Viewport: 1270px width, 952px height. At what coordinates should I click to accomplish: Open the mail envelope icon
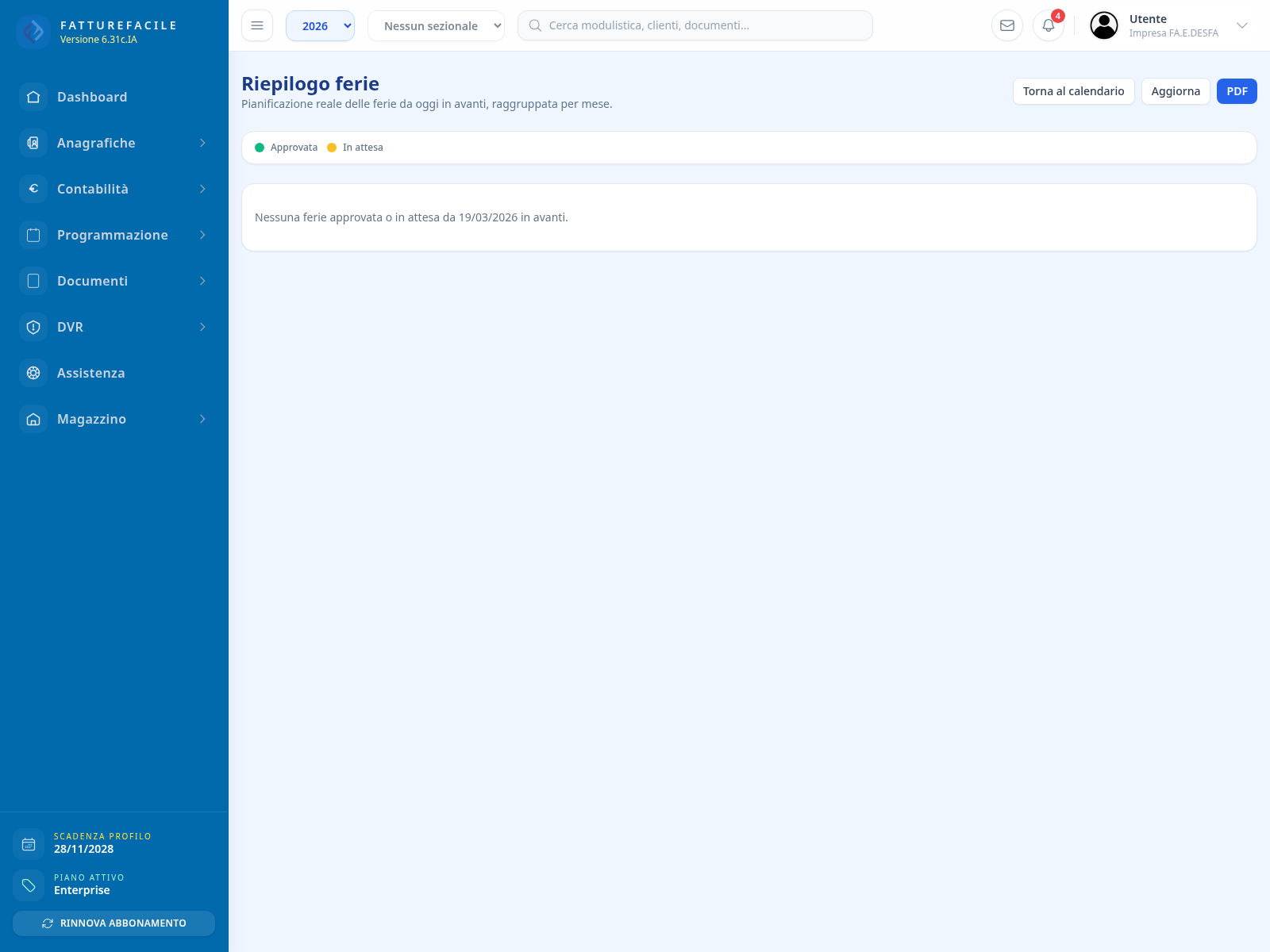click(x=1007, y=25)
